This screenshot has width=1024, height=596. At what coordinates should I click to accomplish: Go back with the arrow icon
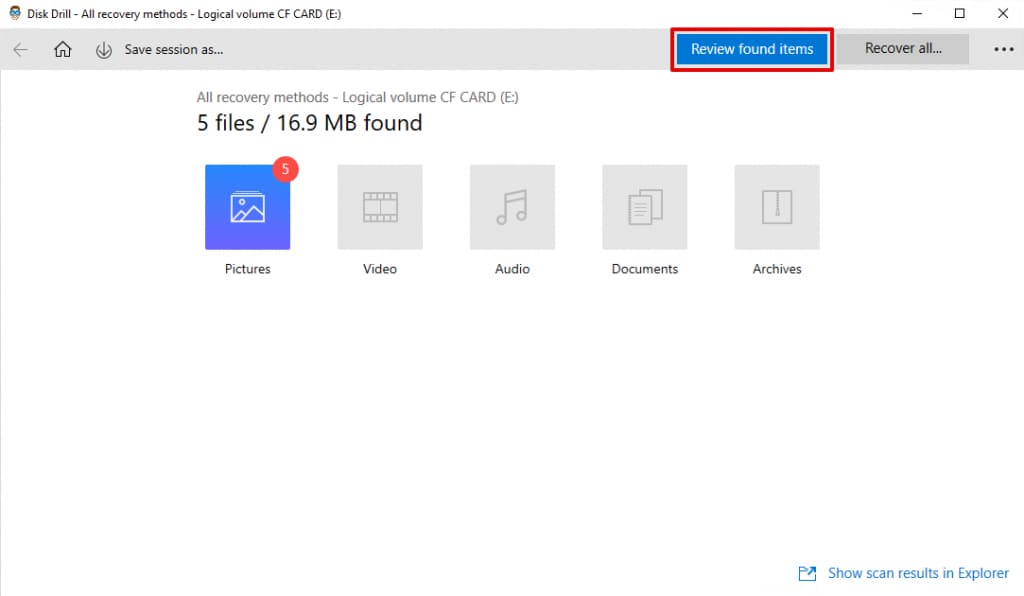(20, 50)
